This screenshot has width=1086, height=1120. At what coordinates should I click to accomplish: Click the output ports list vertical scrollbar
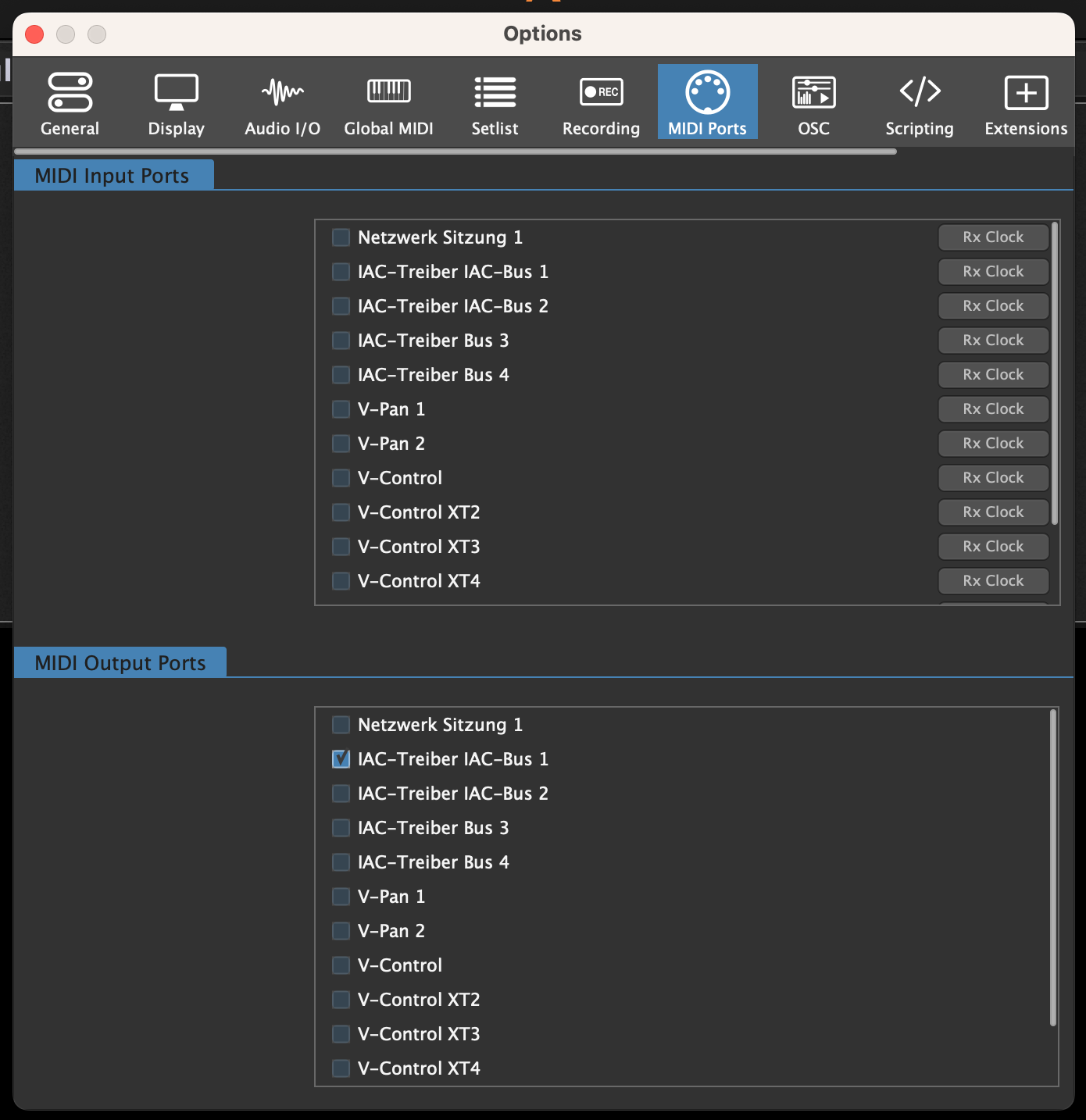[x=1053, y=868]
